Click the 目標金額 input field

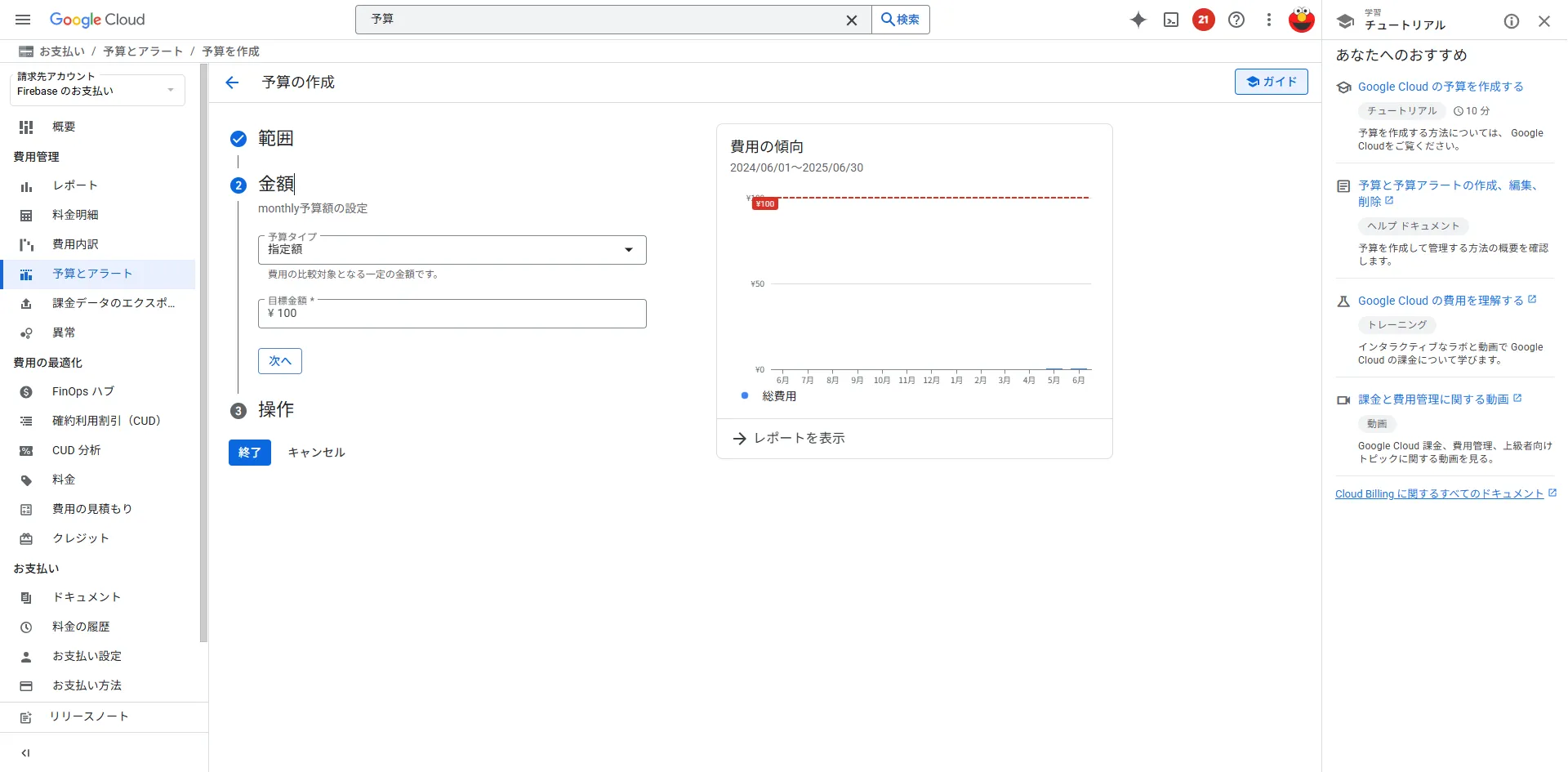tap(452, 314)
